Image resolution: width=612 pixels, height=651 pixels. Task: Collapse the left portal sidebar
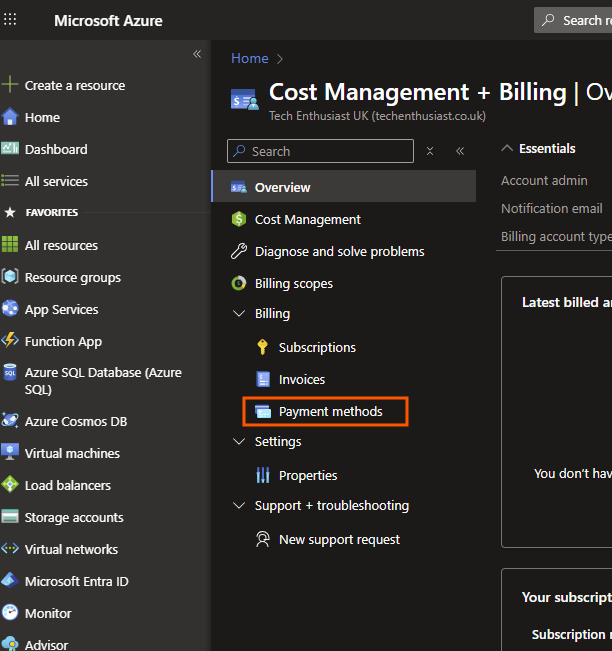click(197, 54)
